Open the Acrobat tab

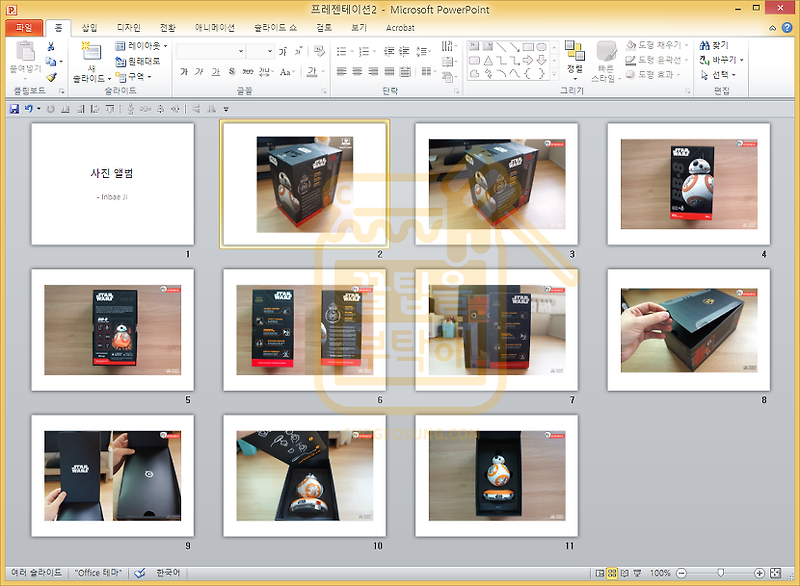pyautogui.click(x=400, y=28)
